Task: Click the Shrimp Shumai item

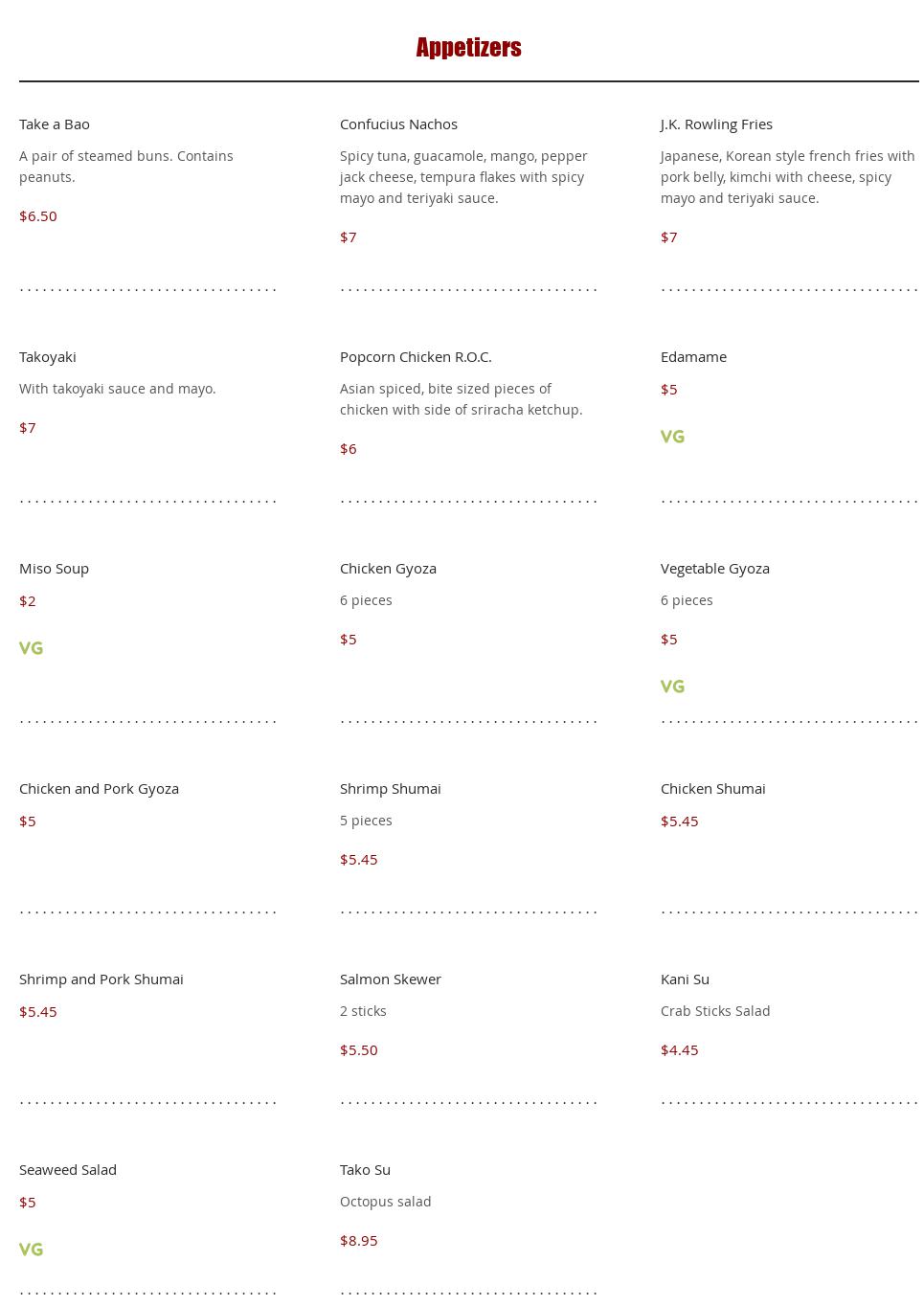Action: [390, 789]
